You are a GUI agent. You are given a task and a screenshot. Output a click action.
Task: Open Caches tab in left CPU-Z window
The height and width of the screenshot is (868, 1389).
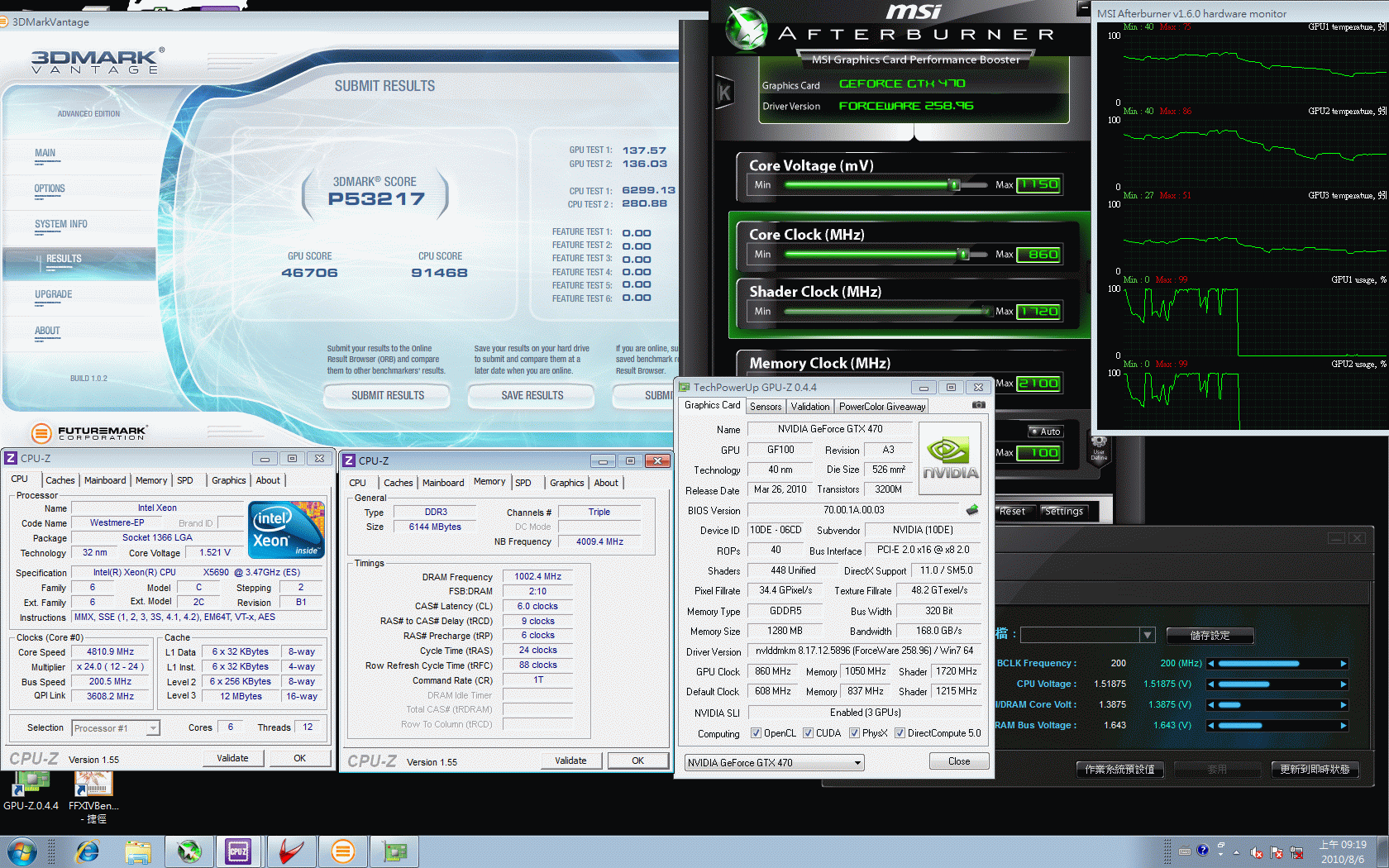(x=60, y=480)
